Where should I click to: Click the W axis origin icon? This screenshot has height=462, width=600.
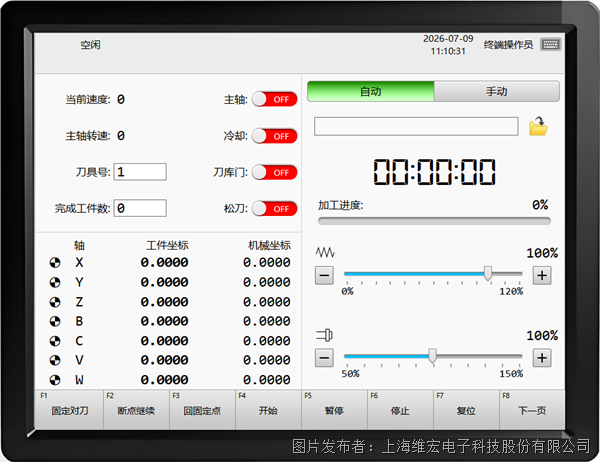(x=55, y=380)
